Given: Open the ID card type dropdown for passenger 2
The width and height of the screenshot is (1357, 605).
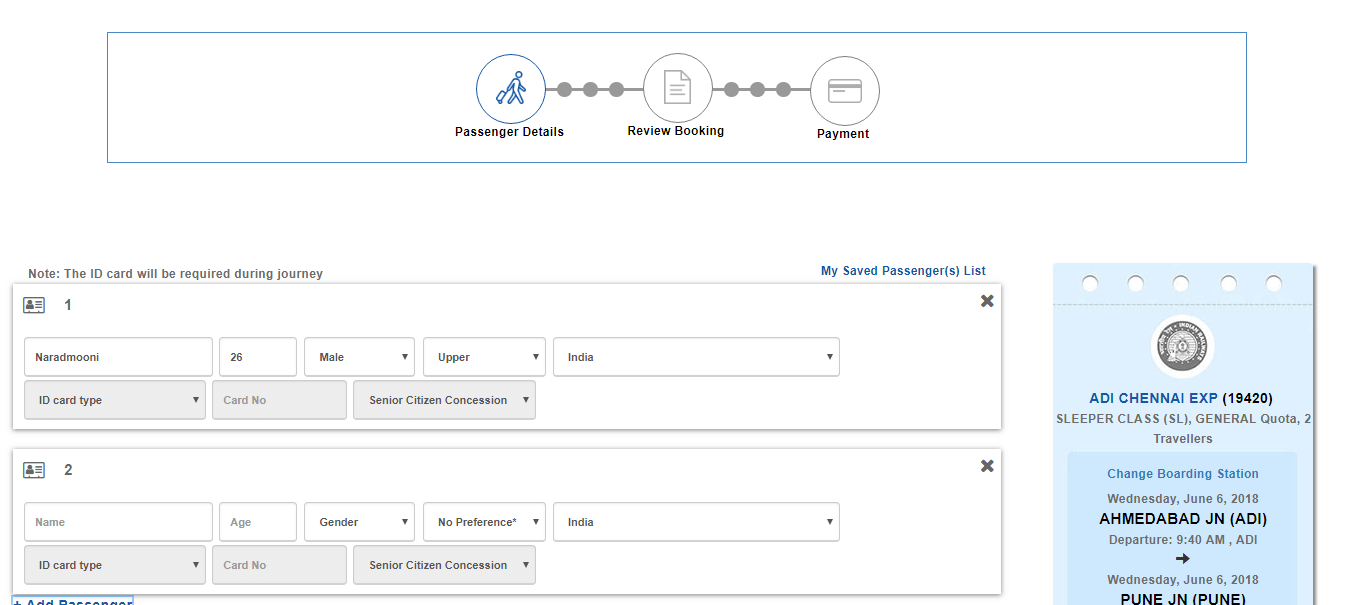Looking at the screenshot, I should click(x=114, y=564).
